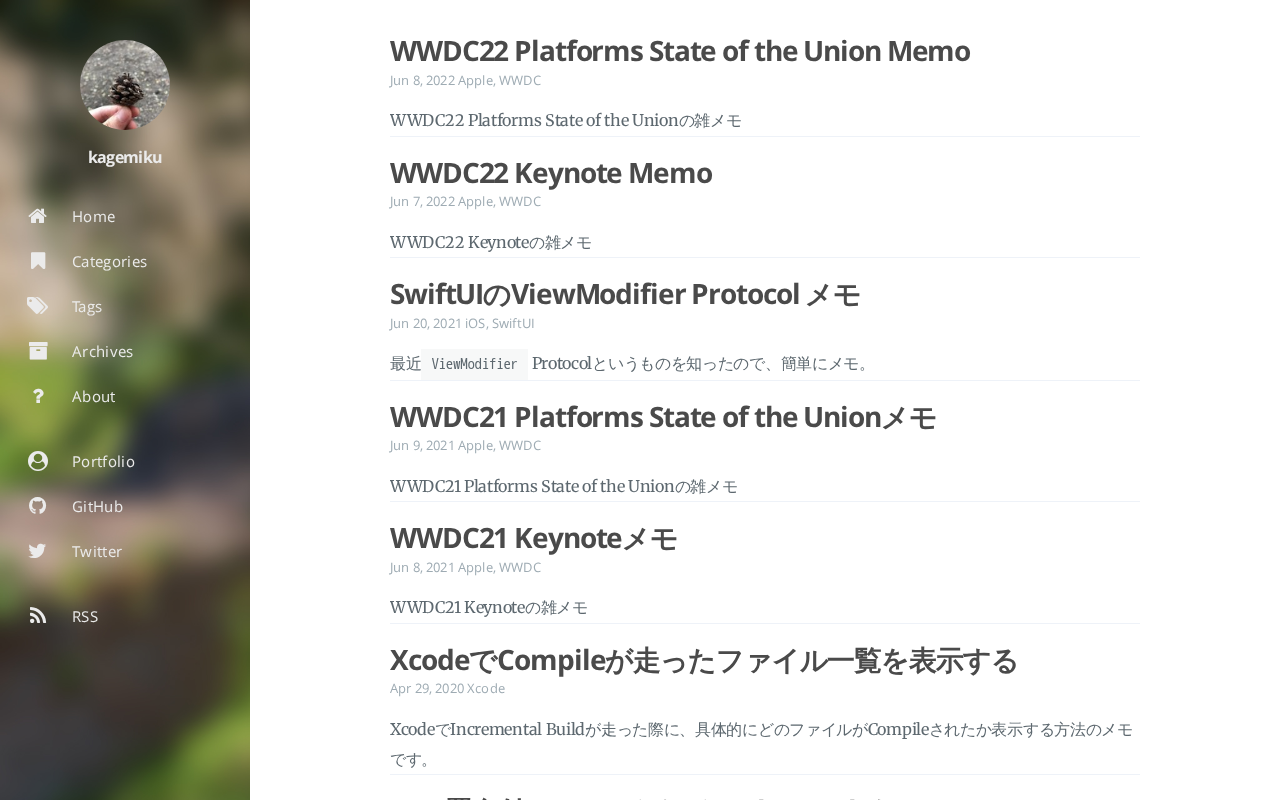Click the GitHub logo icon
The height and width of the screenshot is (800, 1280).
[x=38, y=506]
